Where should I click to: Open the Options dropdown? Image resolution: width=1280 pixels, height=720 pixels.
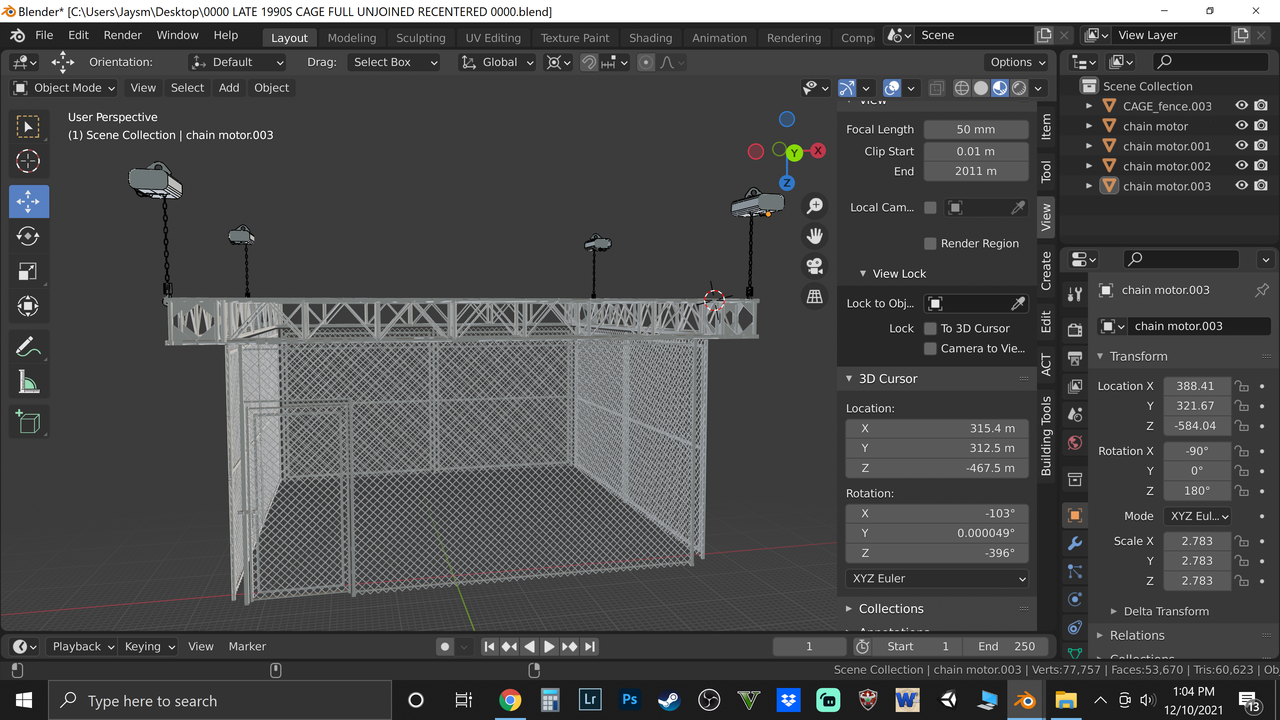click(1017, 62)
